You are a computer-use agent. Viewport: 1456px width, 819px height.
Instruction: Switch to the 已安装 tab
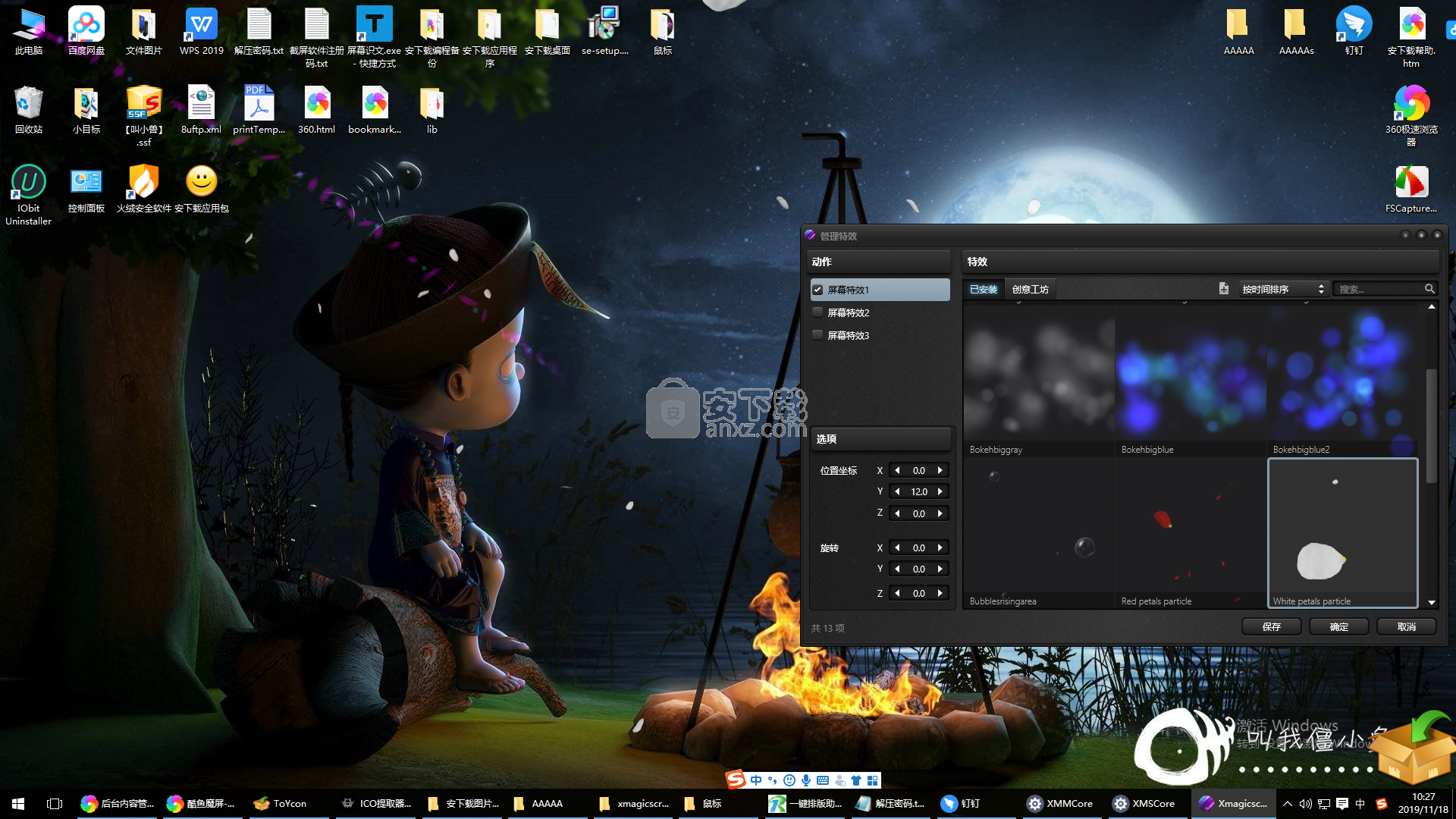tap(984, 289)
